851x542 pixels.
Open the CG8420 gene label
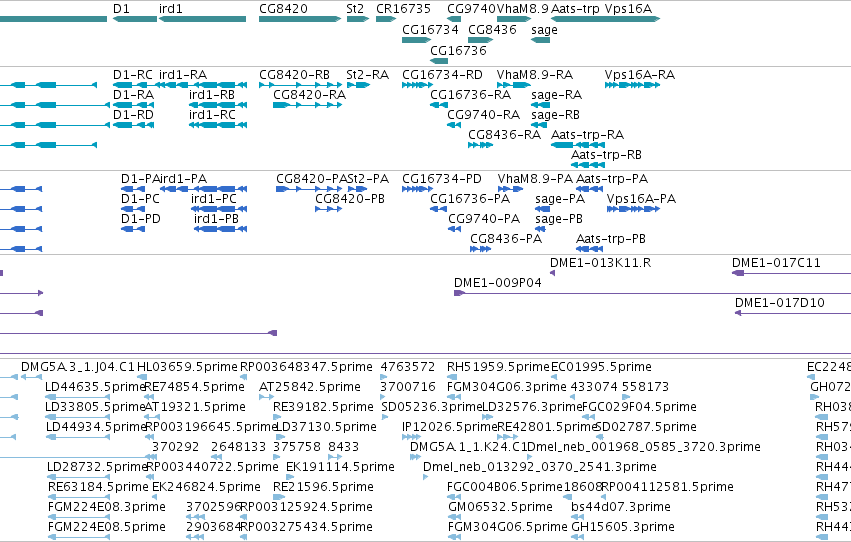(x=283, y=9)
